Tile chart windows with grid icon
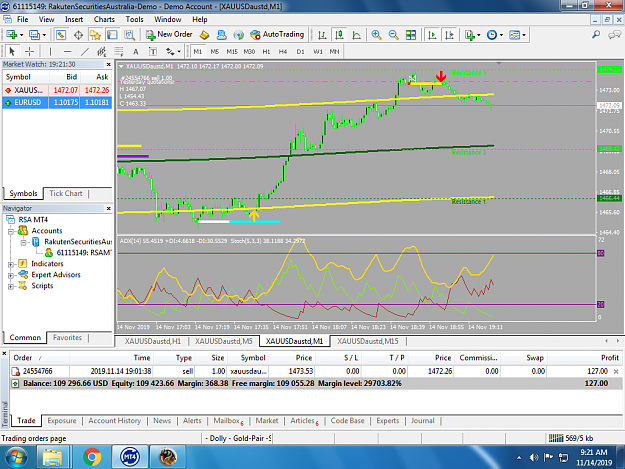This screenshot has height=469, width=625. pos(411,35)
